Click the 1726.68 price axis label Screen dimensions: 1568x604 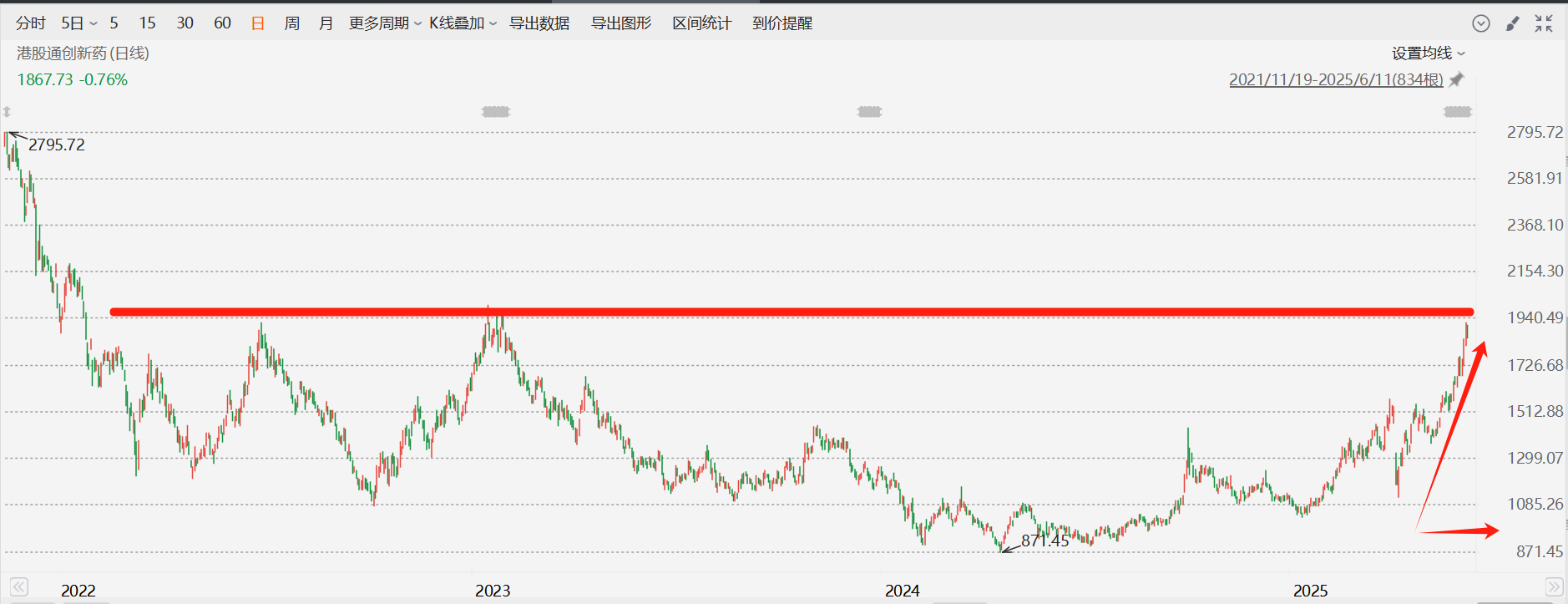1535,365
